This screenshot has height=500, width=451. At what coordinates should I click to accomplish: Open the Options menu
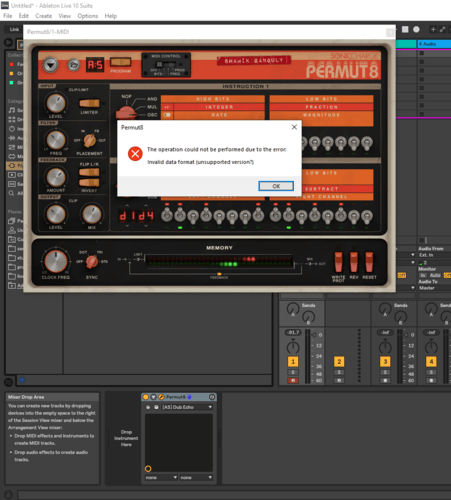88,16
